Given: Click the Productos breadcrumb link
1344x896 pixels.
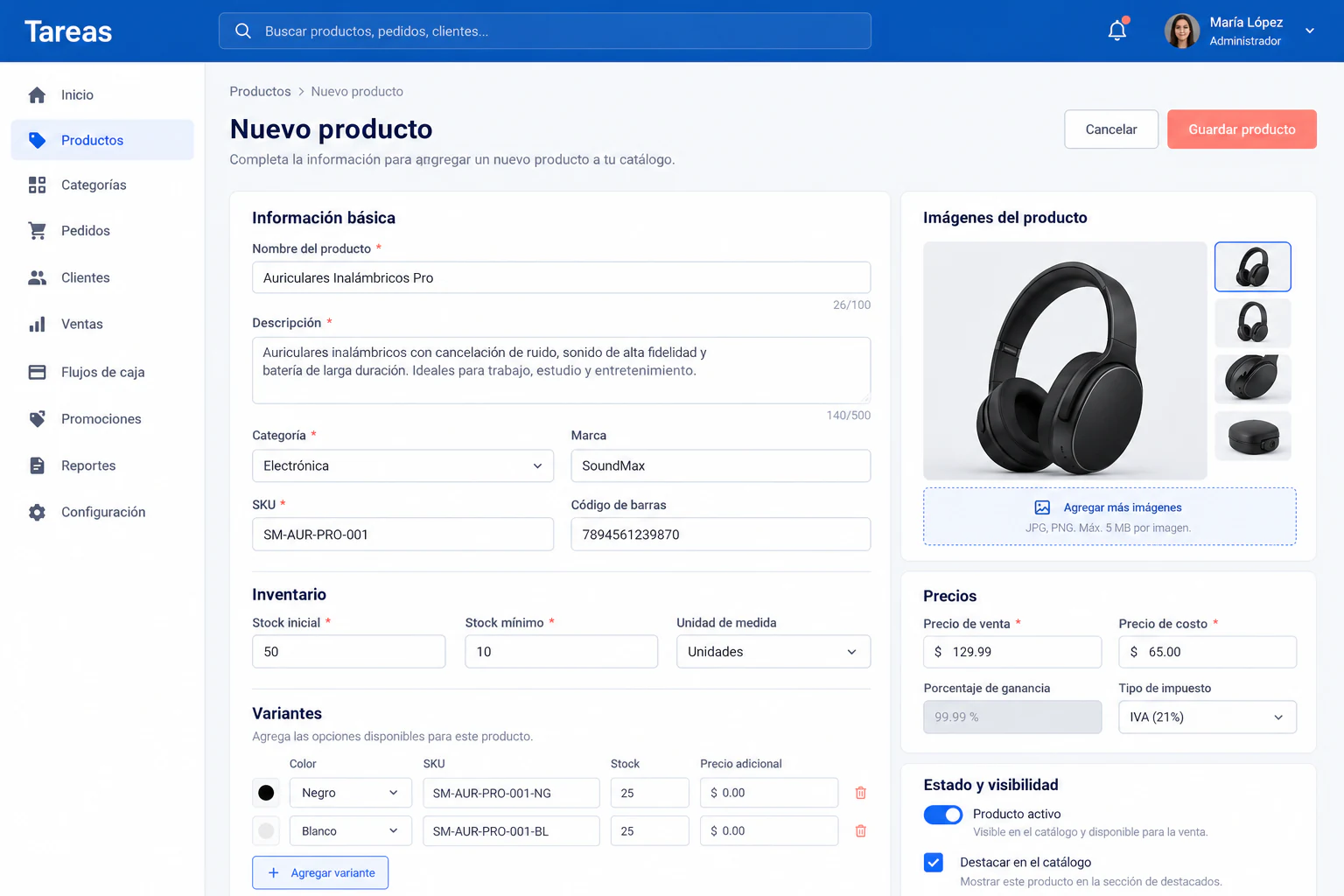Looking at the screenshot, I should [260, 92].
